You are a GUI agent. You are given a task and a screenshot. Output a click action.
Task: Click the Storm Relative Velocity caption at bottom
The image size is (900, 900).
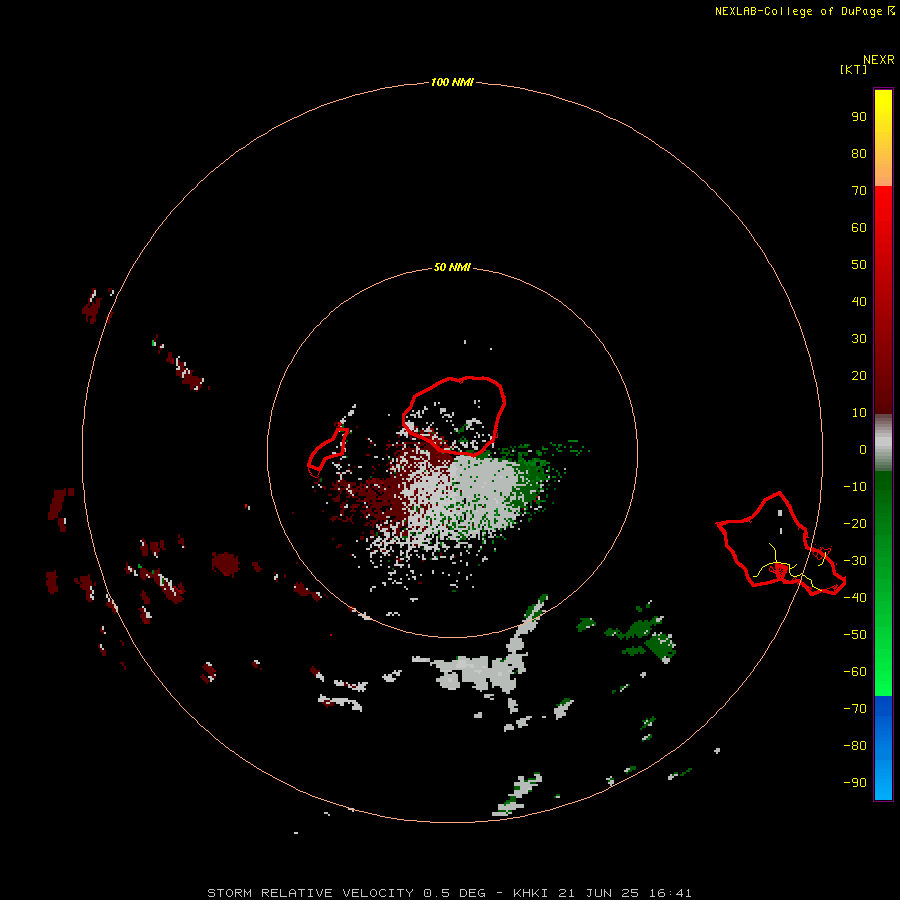[x=449, y=893]
